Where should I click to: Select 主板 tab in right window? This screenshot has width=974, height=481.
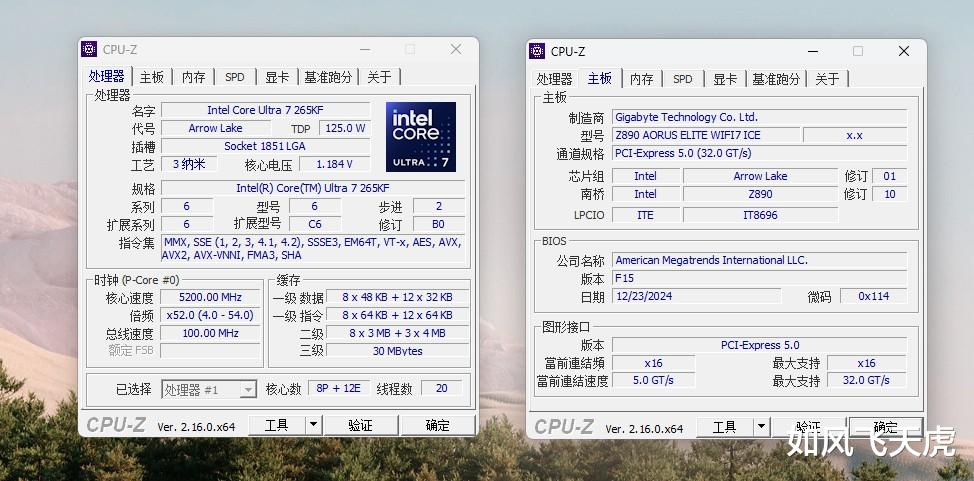click(x=599, y=78)
